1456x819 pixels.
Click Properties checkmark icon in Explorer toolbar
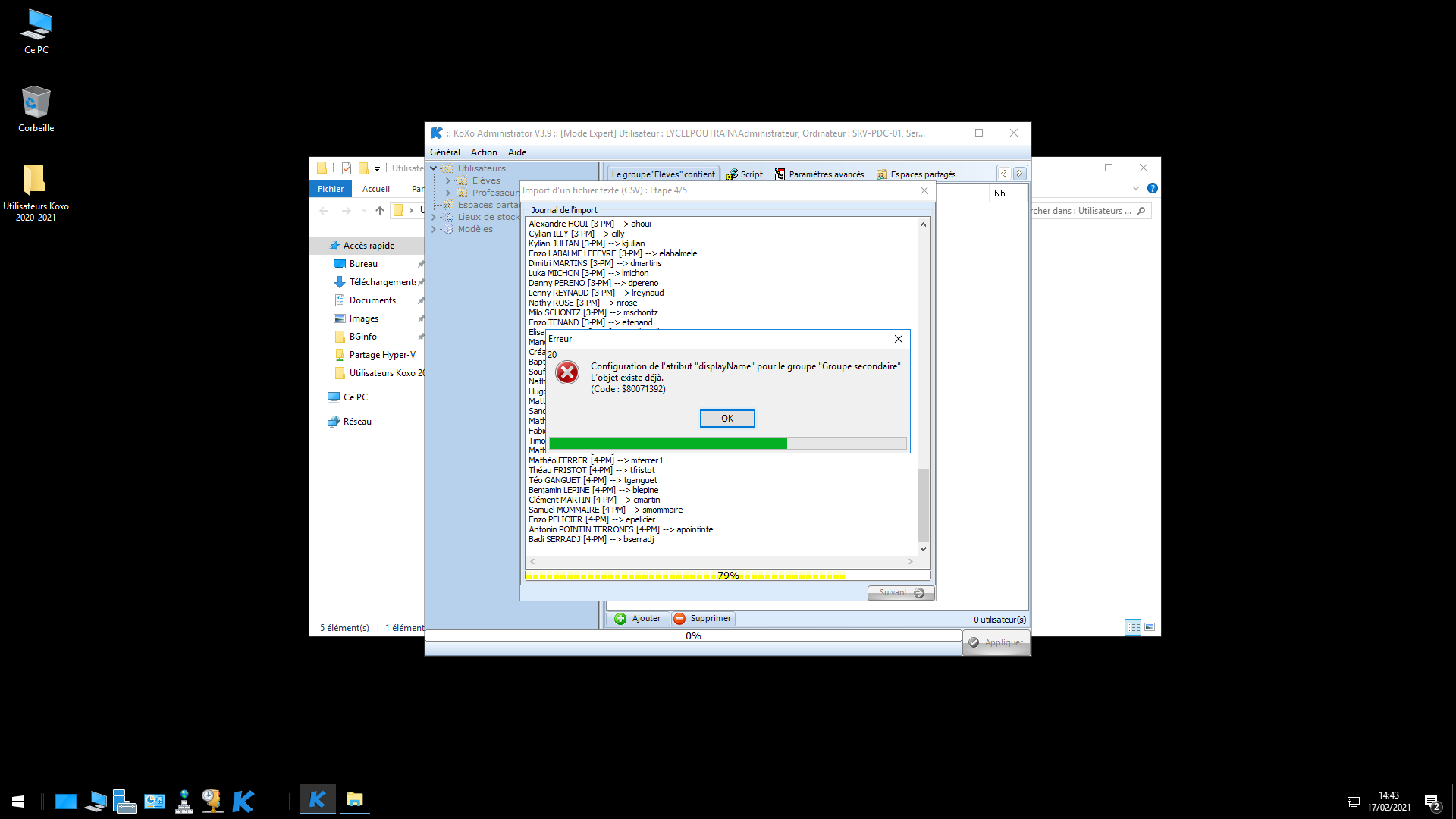346,168
